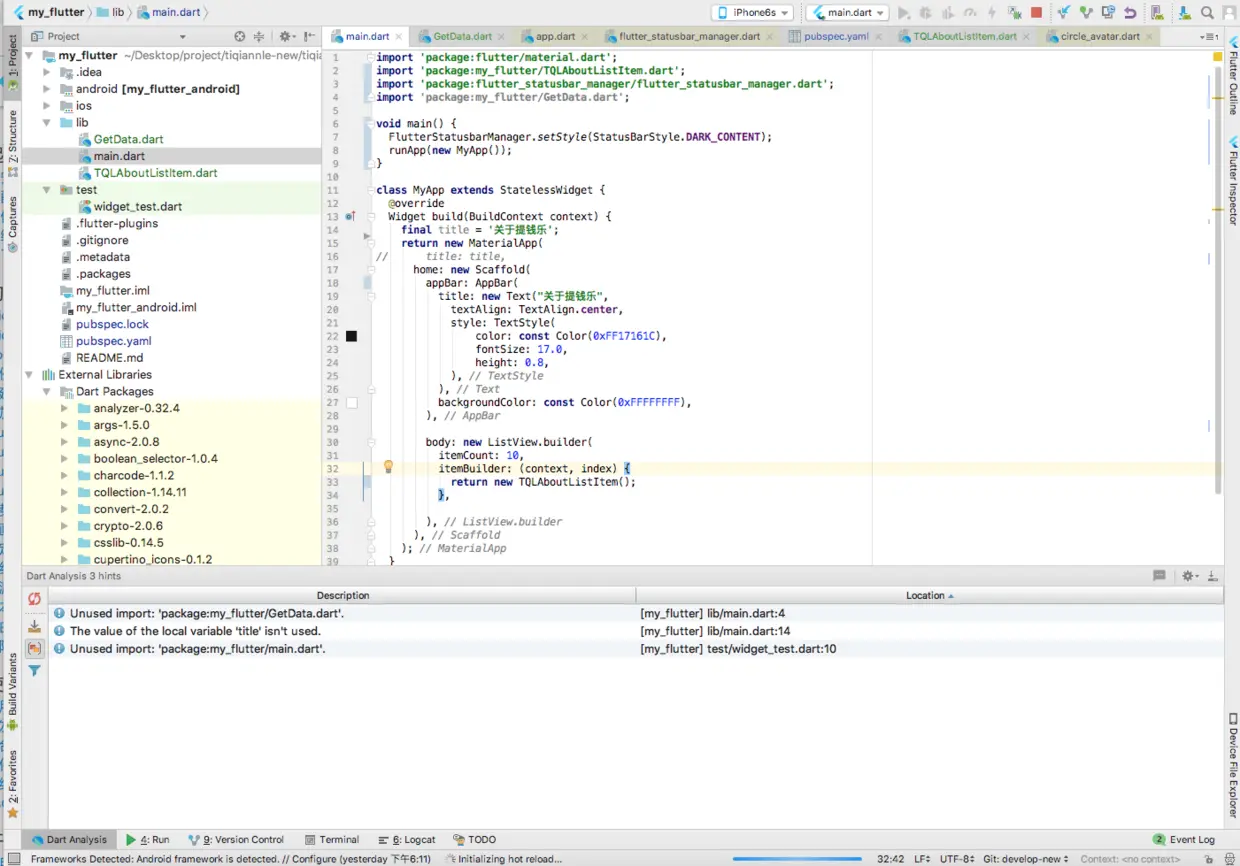The image size is (1240, 866).
Task: Toggle the group-by-file button in Dart Analysis
Action: (x=34, y=648)
